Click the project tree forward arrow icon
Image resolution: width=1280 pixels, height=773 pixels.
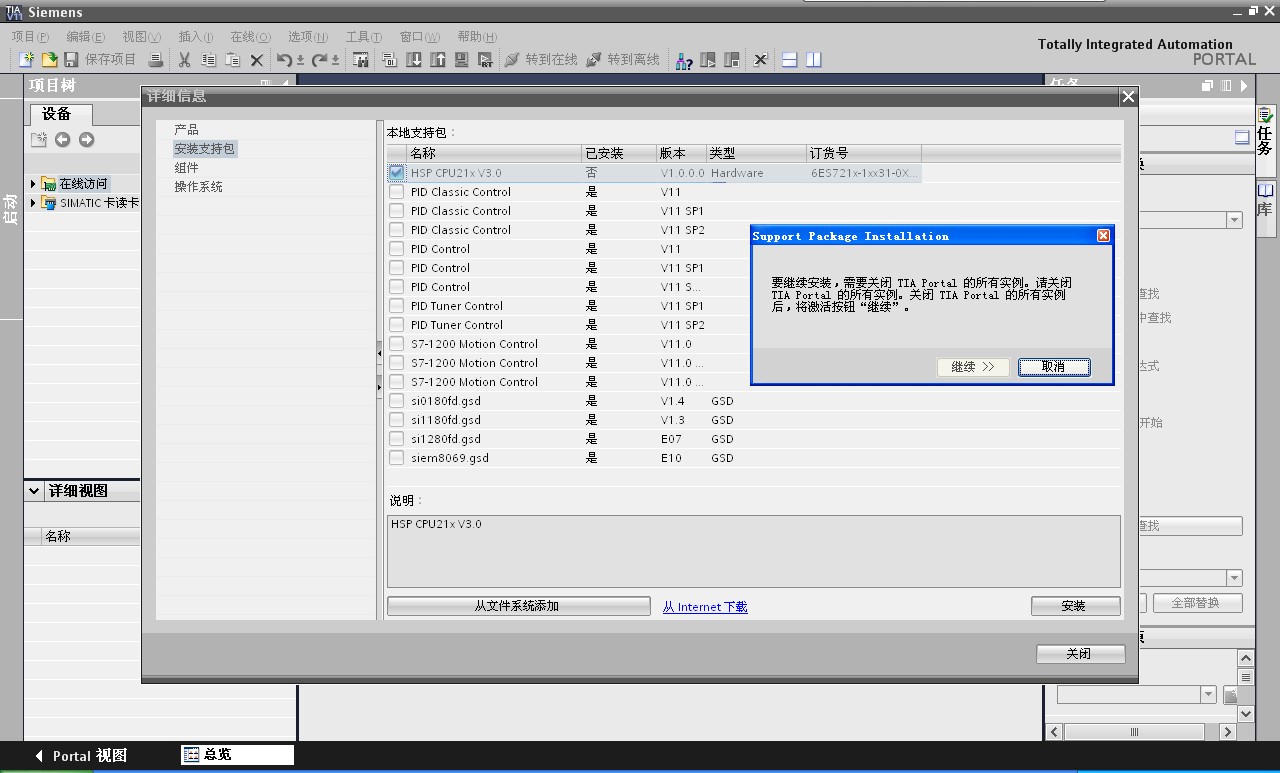(x=86, y=139)
